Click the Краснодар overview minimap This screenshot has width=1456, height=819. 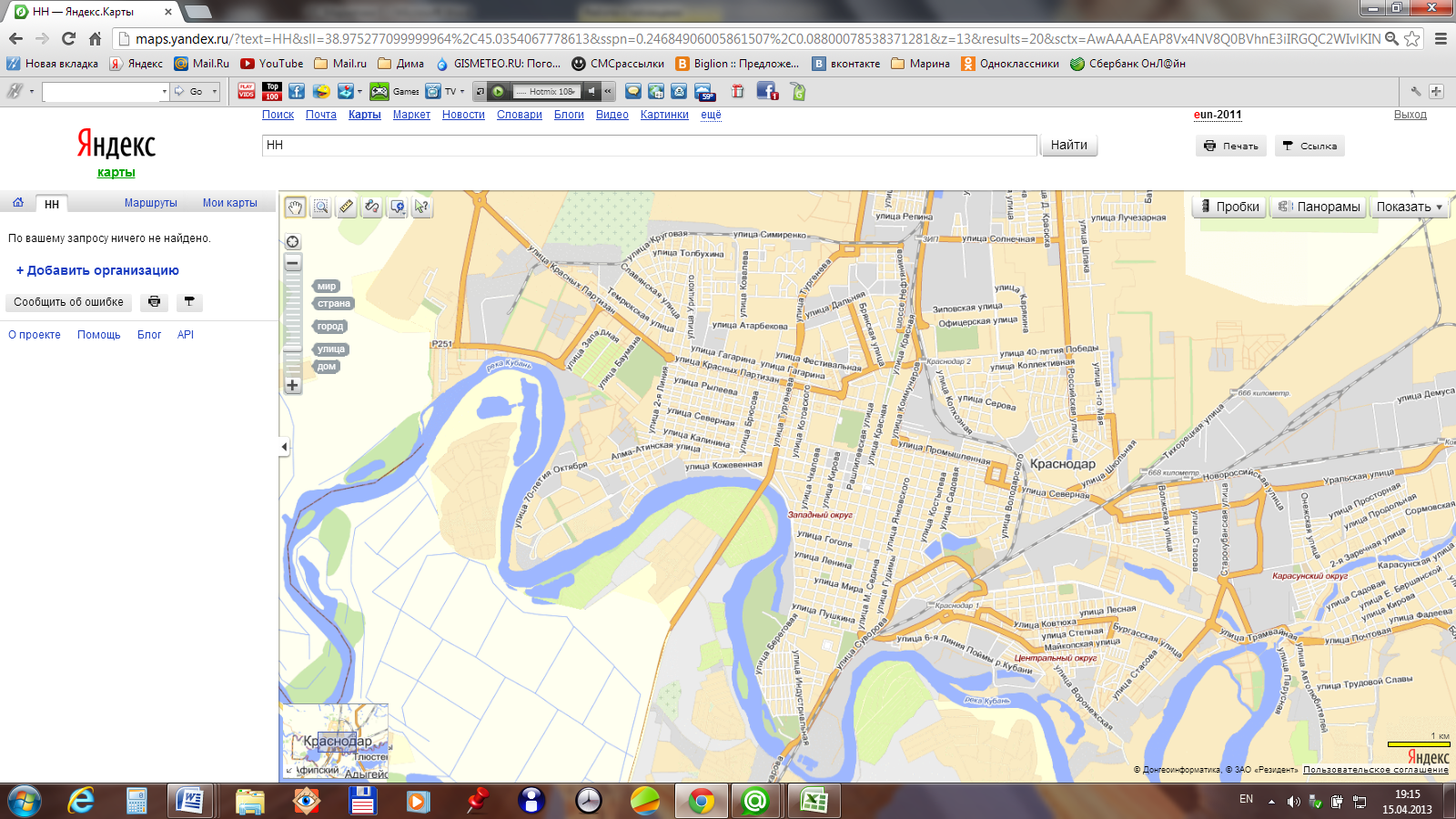(334, 743)
